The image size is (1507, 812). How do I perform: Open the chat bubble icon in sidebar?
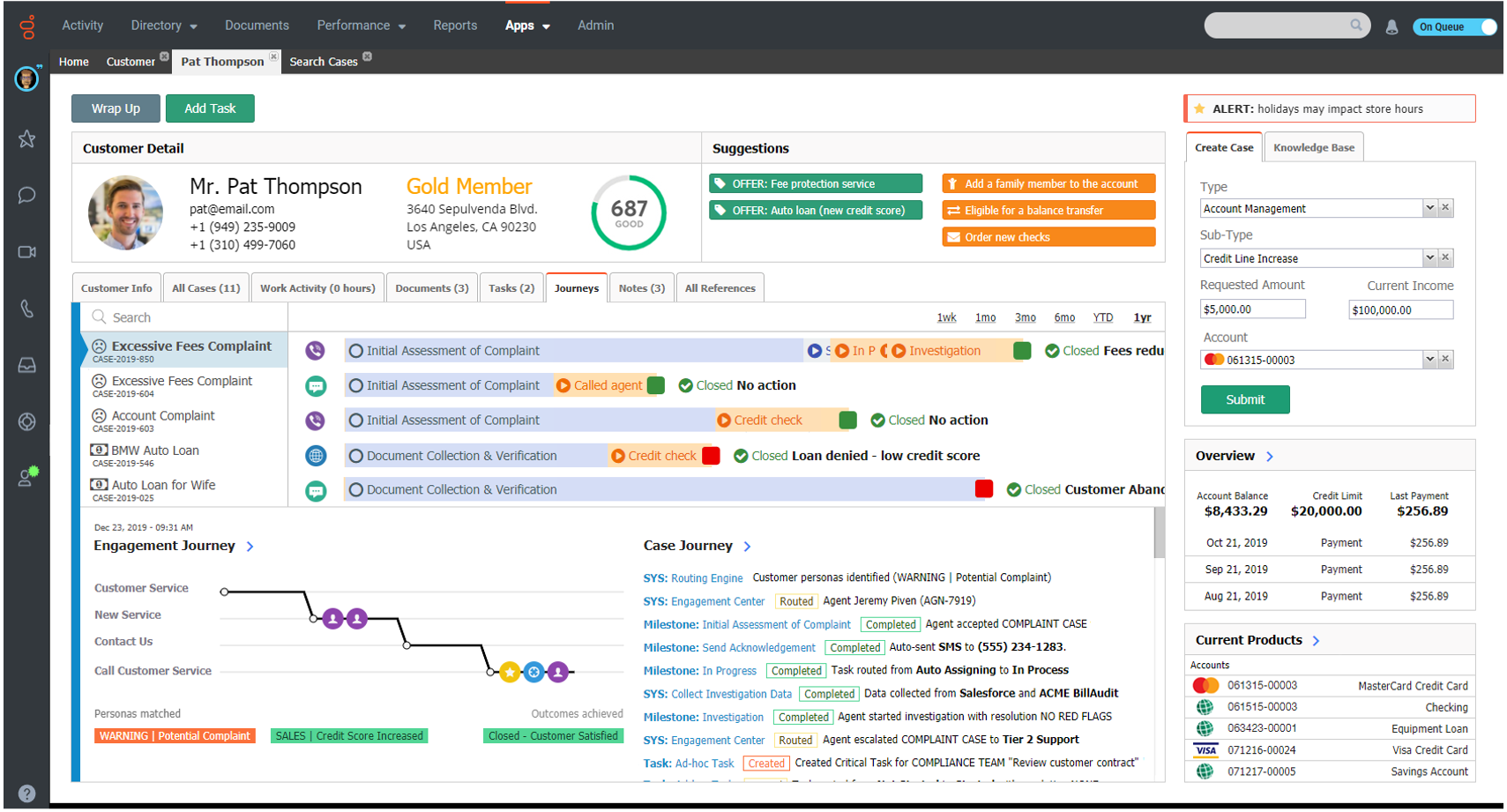[26, 195]
